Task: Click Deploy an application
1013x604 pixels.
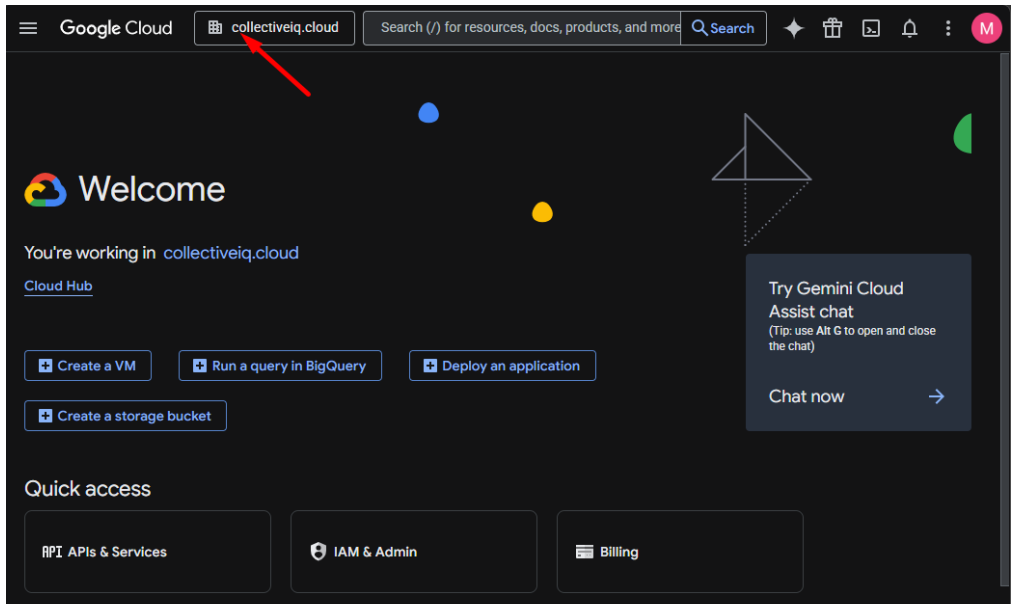Action: click(x=502, y=365)
